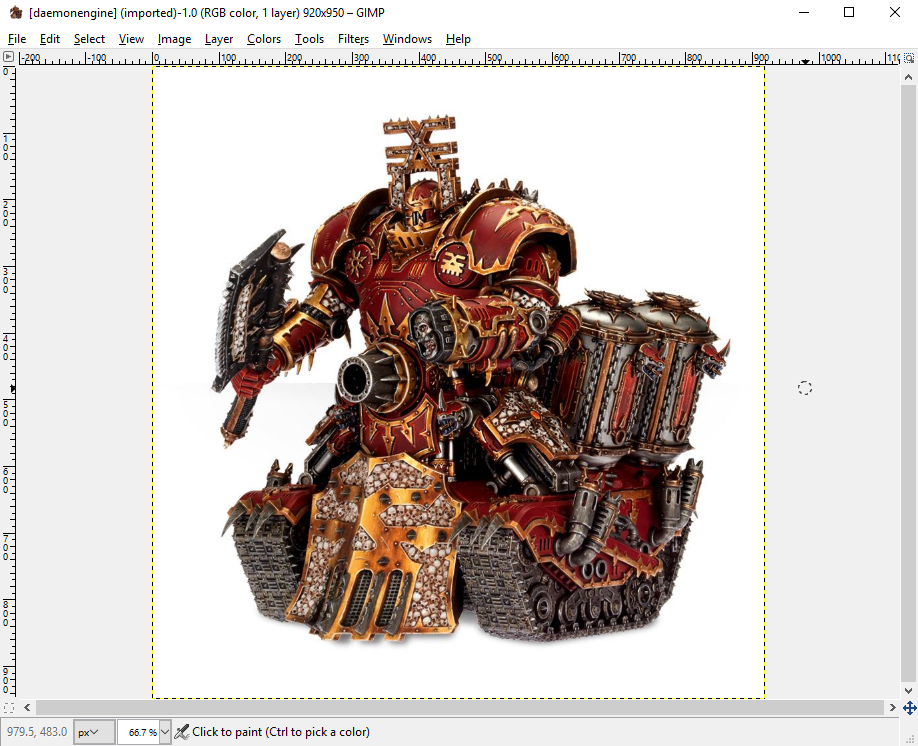Viewport: 918px width, 746px height.
Task: Open the Colors menu
Action: [264, 39]
